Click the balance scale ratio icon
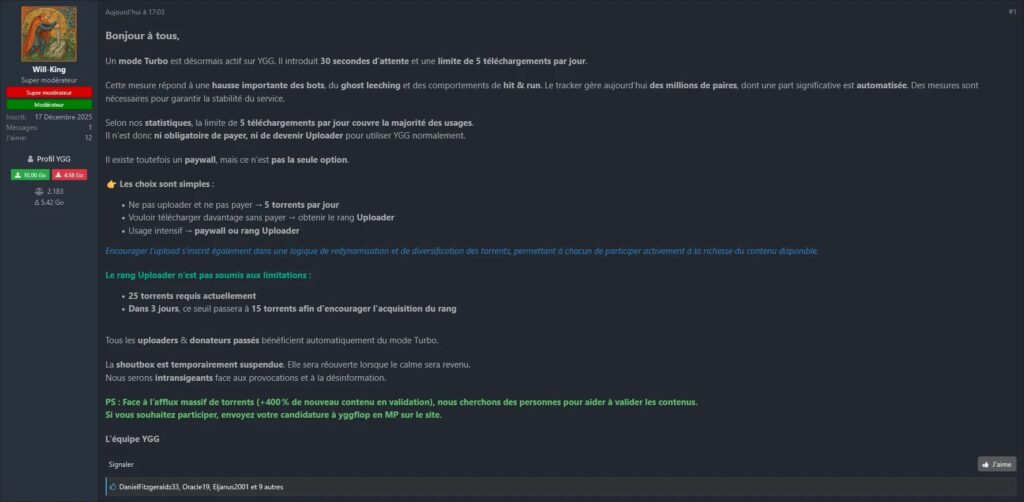 click(38, 190)
